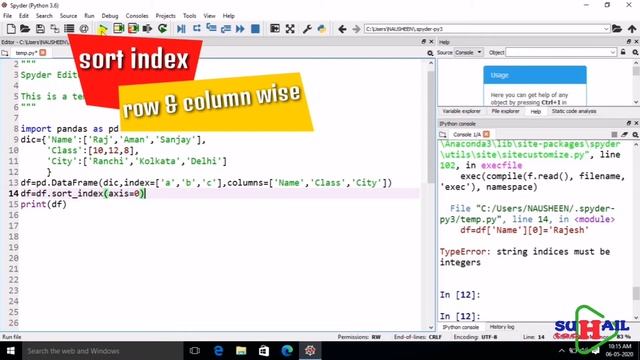Open the Run menu

click(x=89, y=16)
